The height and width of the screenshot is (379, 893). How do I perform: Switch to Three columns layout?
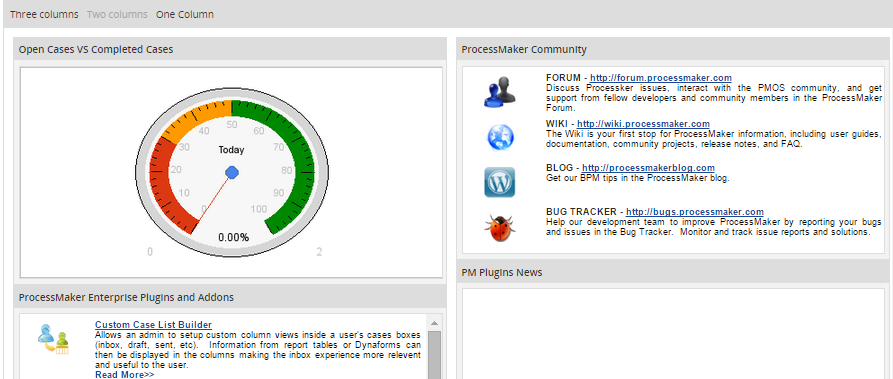pyautogui.click(x=44, y=14)
